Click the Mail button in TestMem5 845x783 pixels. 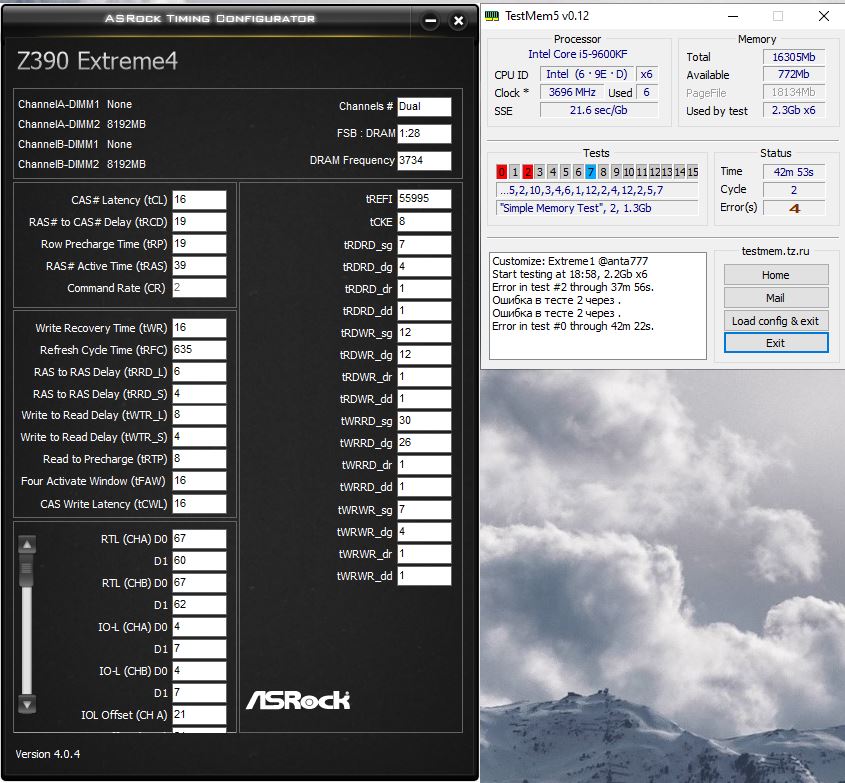tap(775, 298)
